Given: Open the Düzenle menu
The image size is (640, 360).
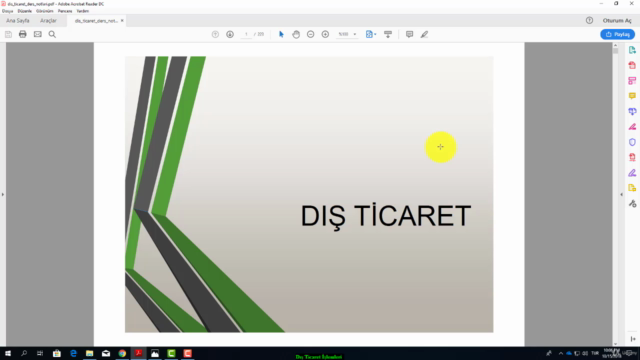Looking at the screenshot, I should [24, 11].
